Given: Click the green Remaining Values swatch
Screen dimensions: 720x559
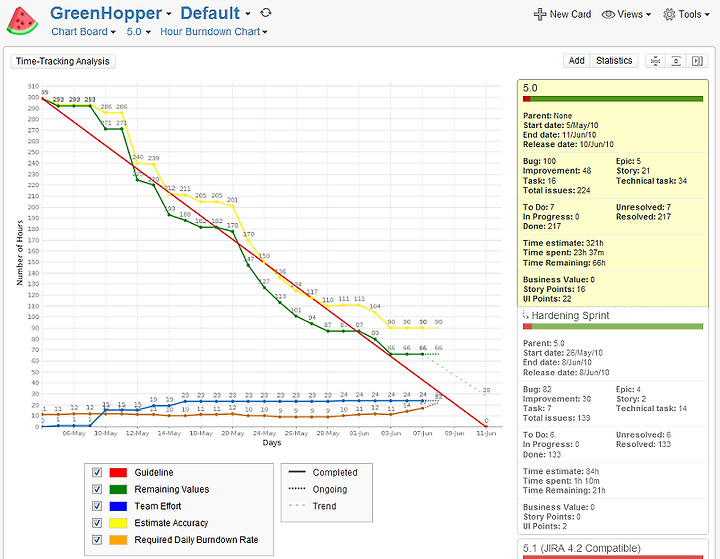Looking at the screenshot, I should coord(118,489).
